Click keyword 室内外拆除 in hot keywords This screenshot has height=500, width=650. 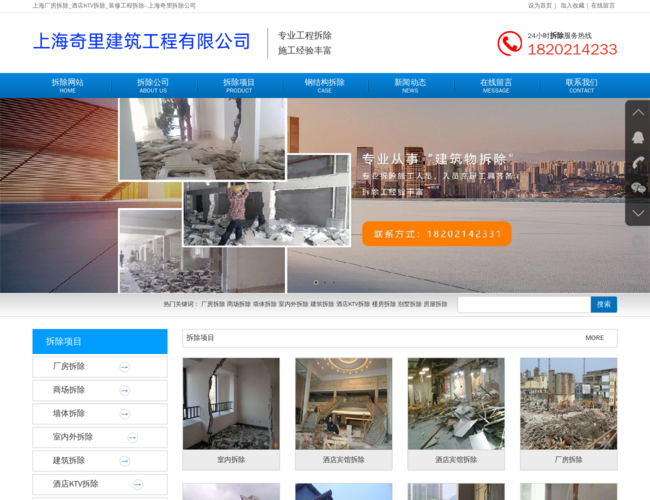click(x=293, y=304)
